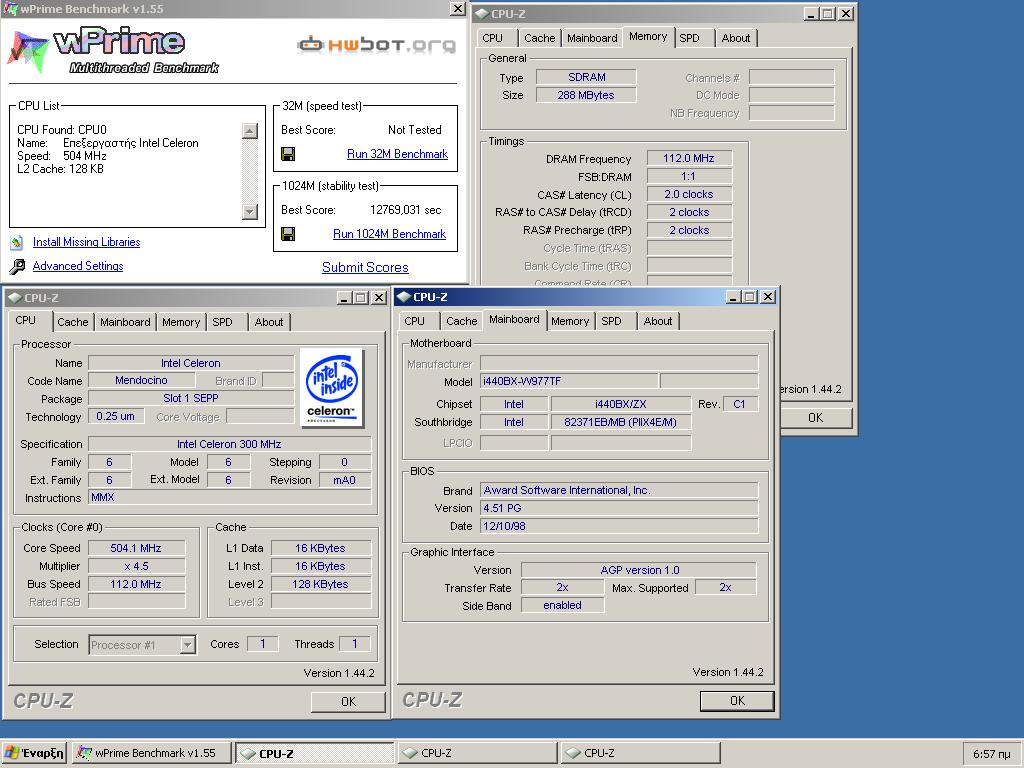Click the Package value Slot 1 SEPP

pos(191,398)
